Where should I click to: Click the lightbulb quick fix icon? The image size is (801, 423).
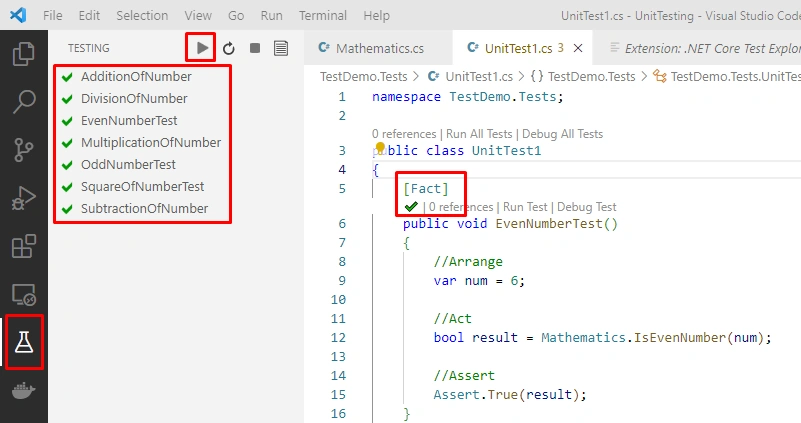pos(380,148)
